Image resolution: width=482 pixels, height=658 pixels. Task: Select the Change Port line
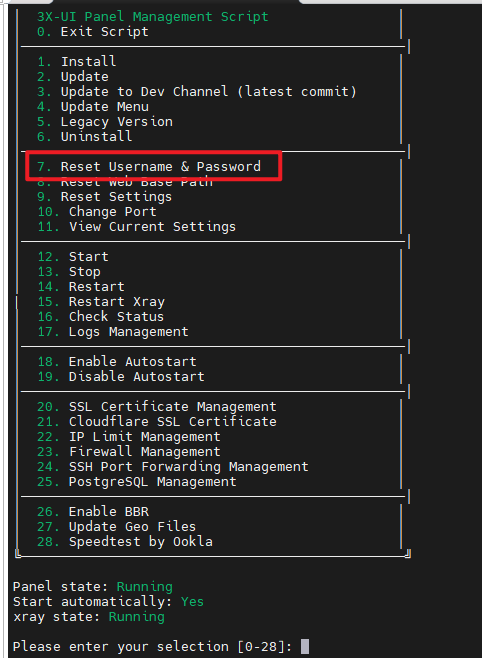pos(97,212)
